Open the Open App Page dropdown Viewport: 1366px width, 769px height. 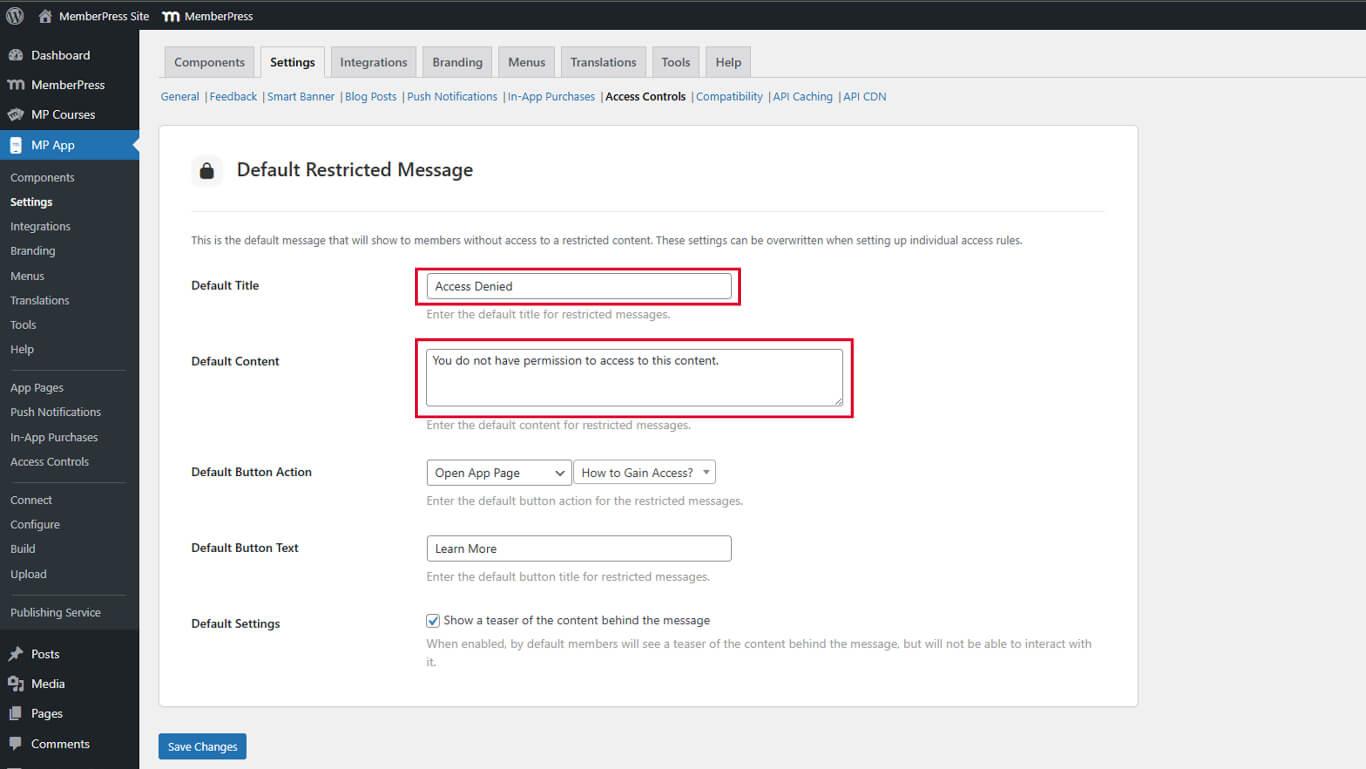[498, 473]
